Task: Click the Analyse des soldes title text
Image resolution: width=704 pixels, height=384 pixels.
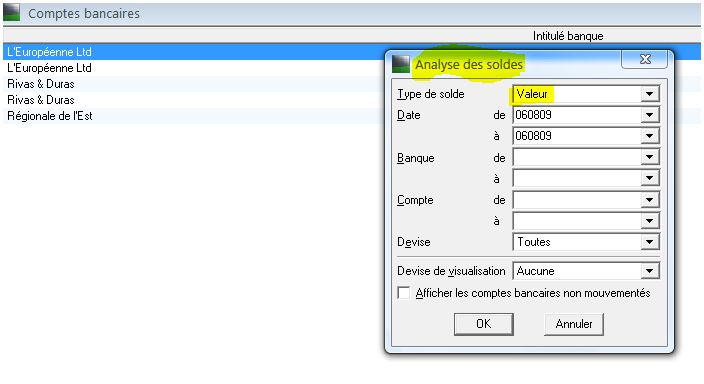Action: (469, 65)
